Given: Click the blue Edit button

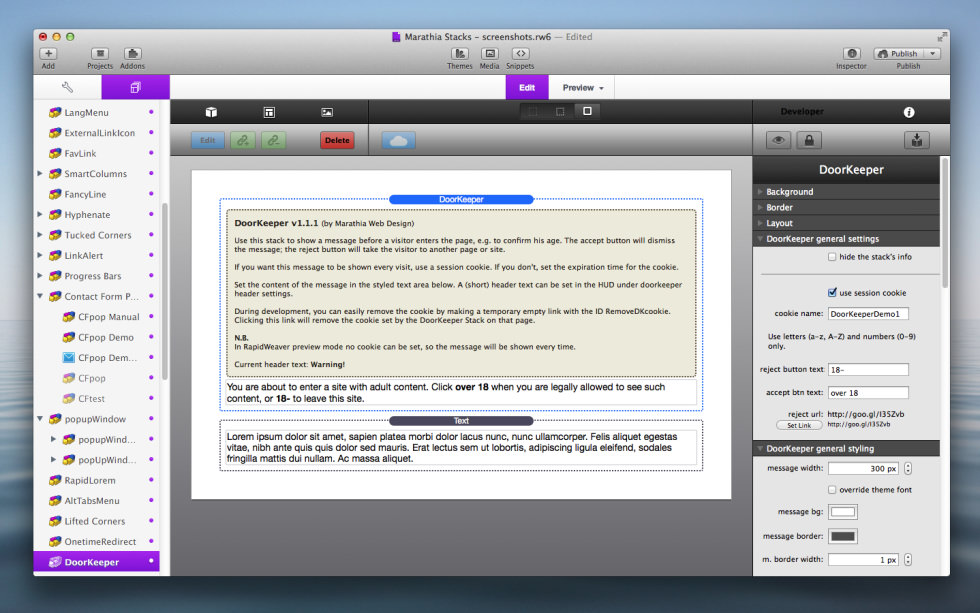Looking at the screenshot, I should (208, 141).
